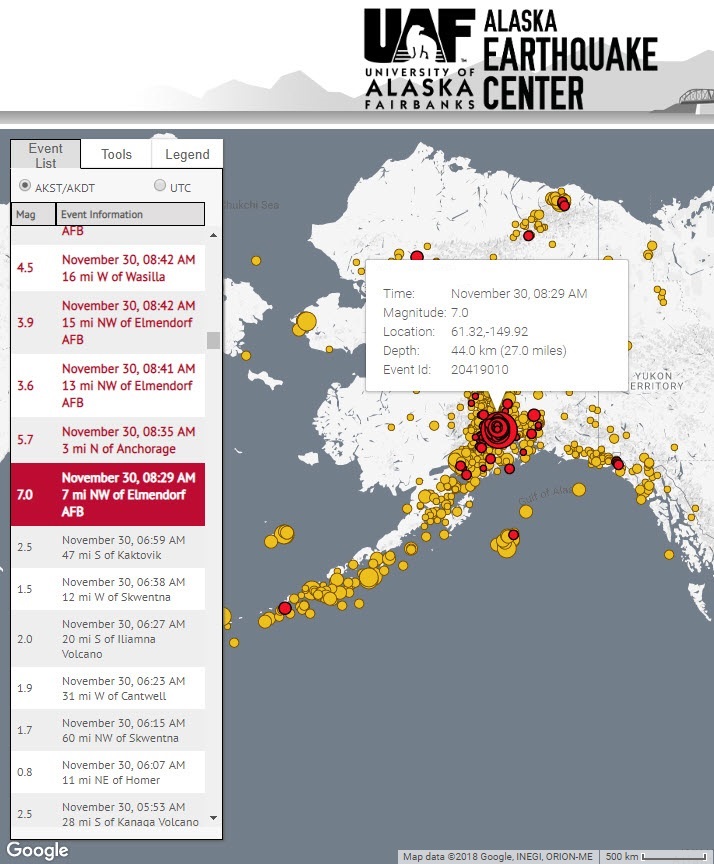Click the red marker near Yukon border coast
Image resolution: width=714 pixels, height=864 pixels.
pyautogui.click(x=618, y=463)
